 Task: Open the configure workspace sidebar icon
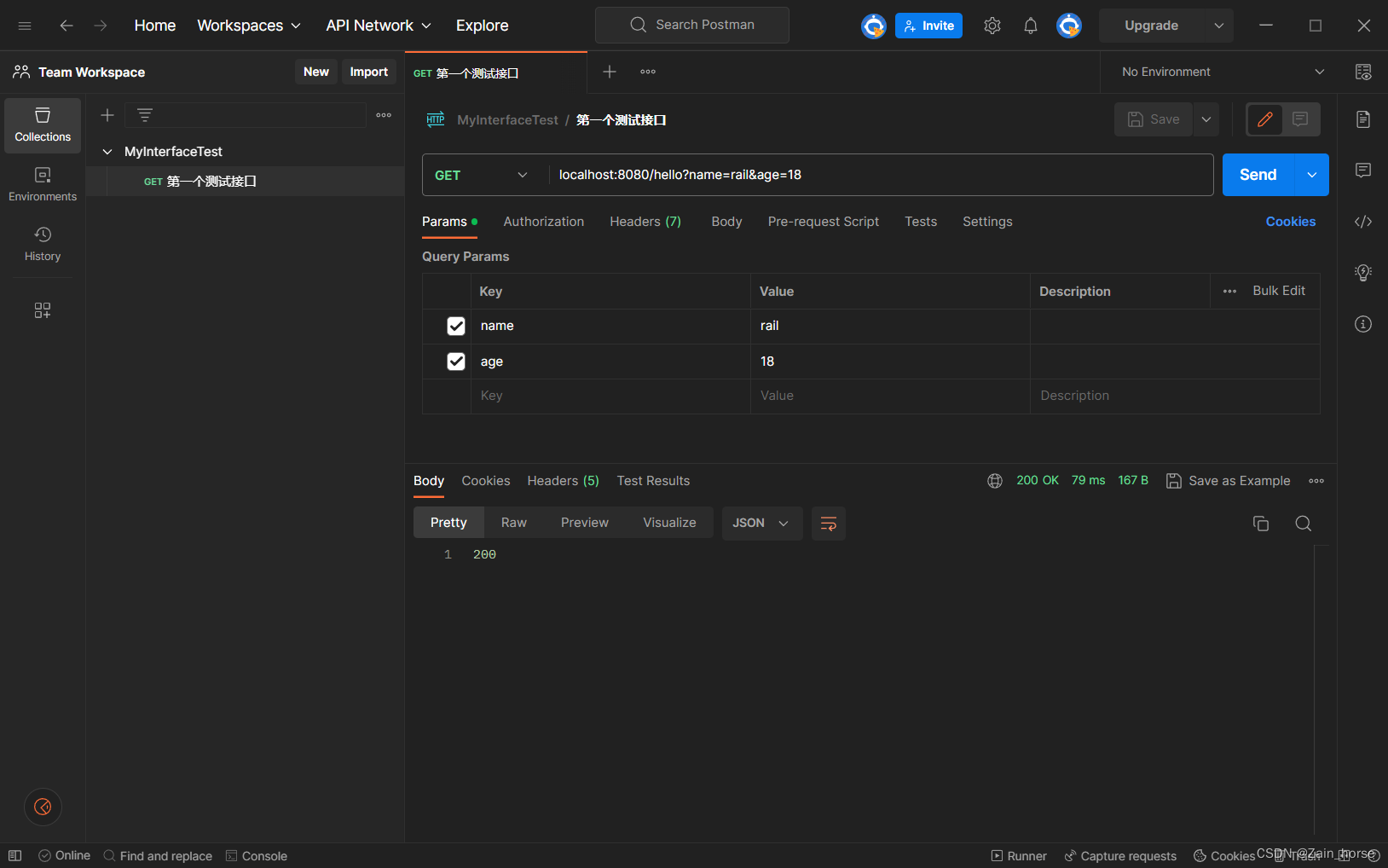pyautogui.click(x=43, y=310)
